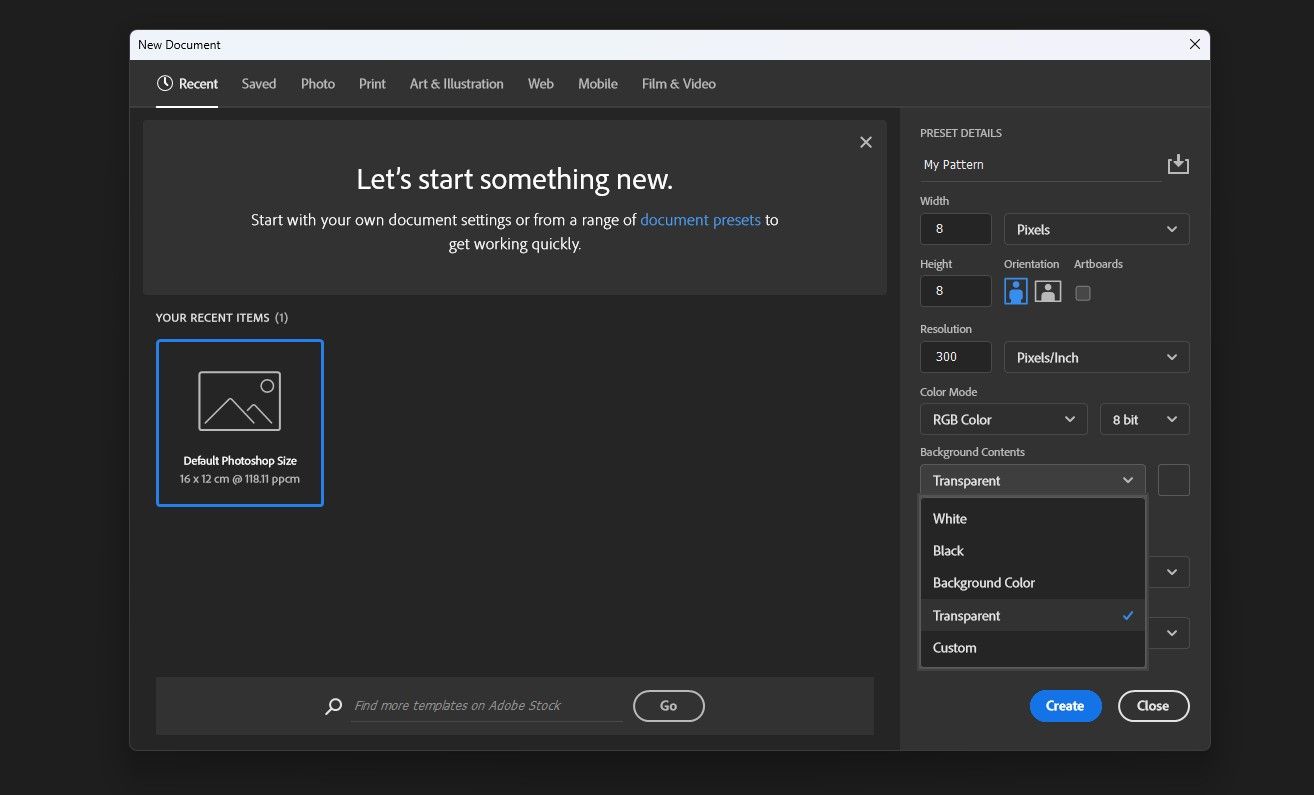This screenshot has width=1314, height=795.
Task: Choose Black from background contents list
Action: [x=1033, y=550]
